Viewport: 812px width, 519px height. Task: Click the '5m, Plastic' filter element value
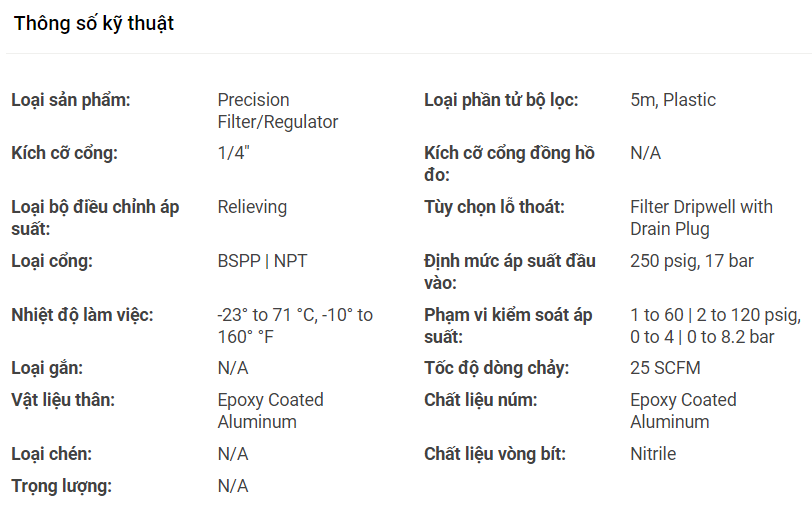pyautogui.click(x=673, y=100)
